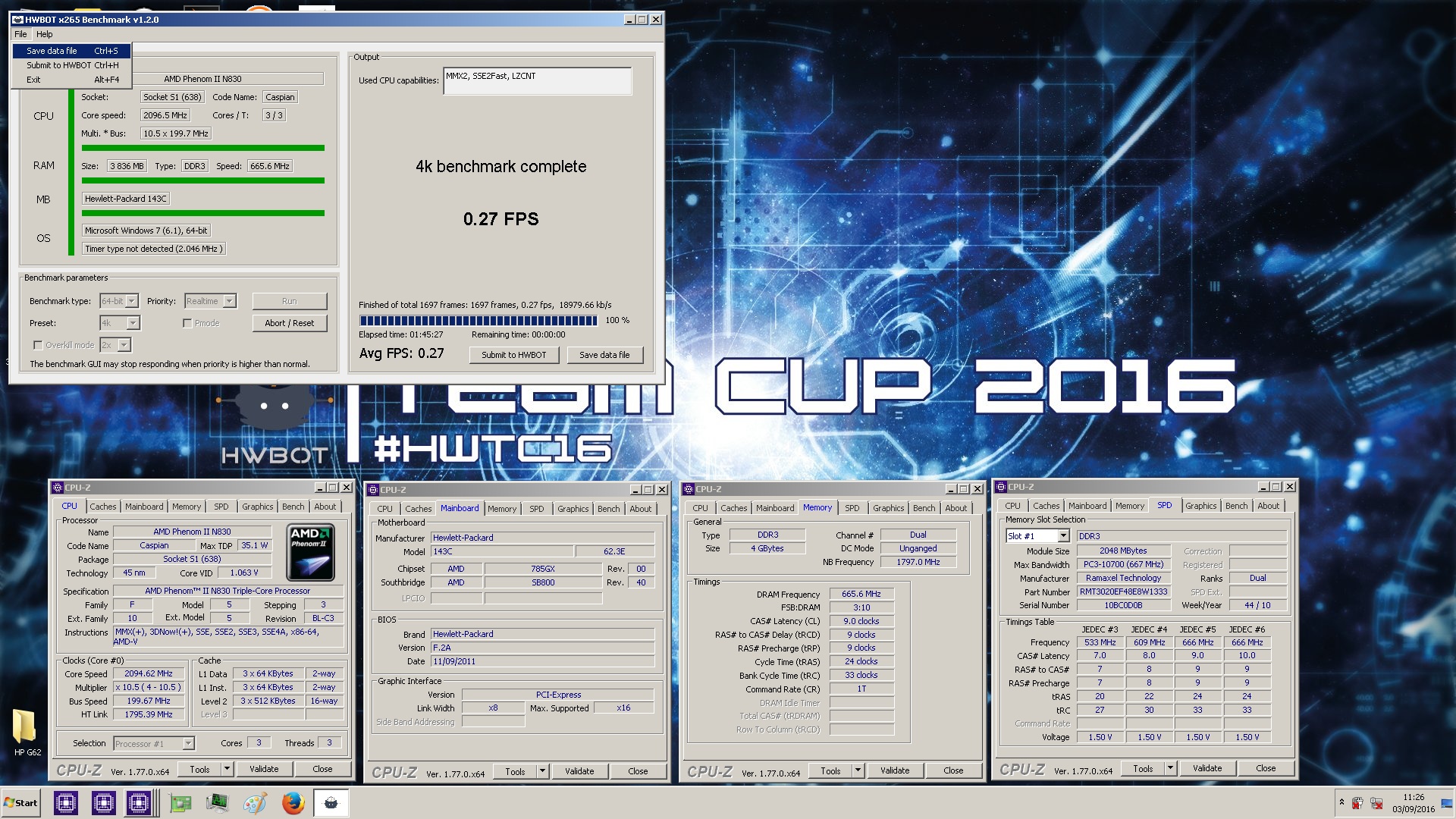
Task: Click the benchmark progress bar at 100%
Action: pos(479,321)
